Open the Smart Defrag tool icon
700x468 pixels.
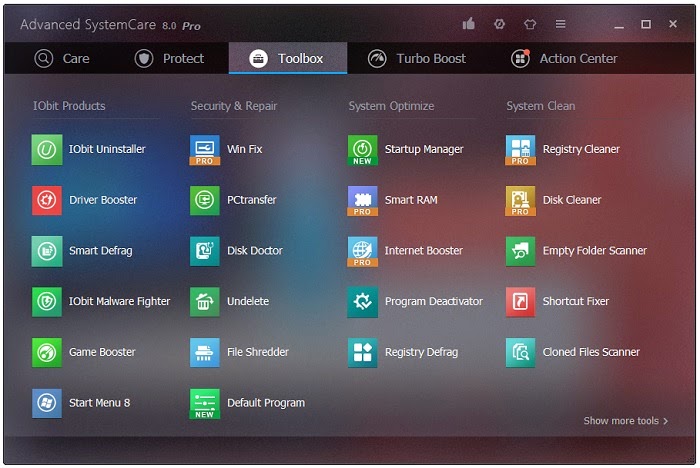tap(47, 251)
